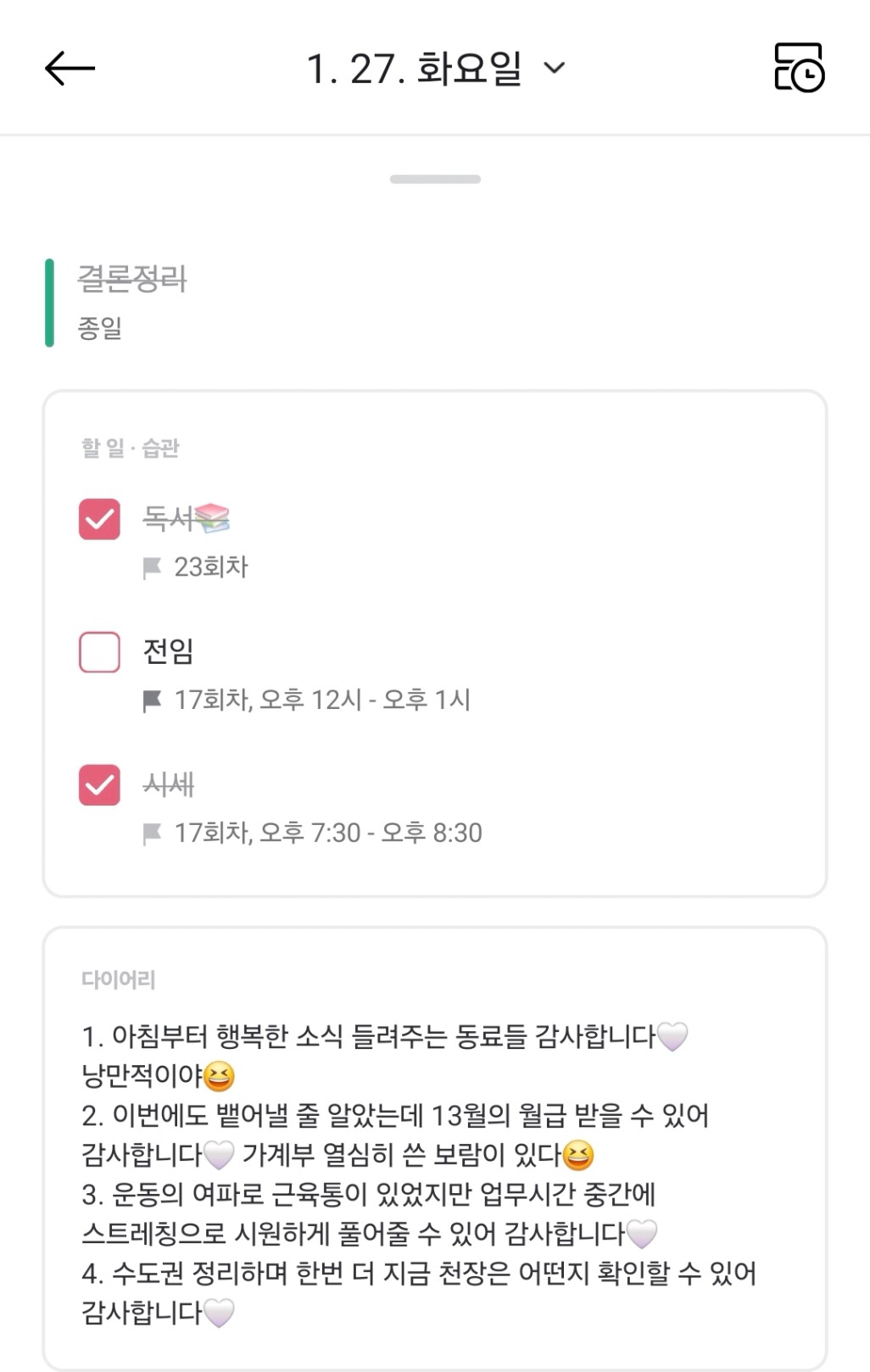
Task: Select the 다이어리 section header
Action: [x=119, y=979]
